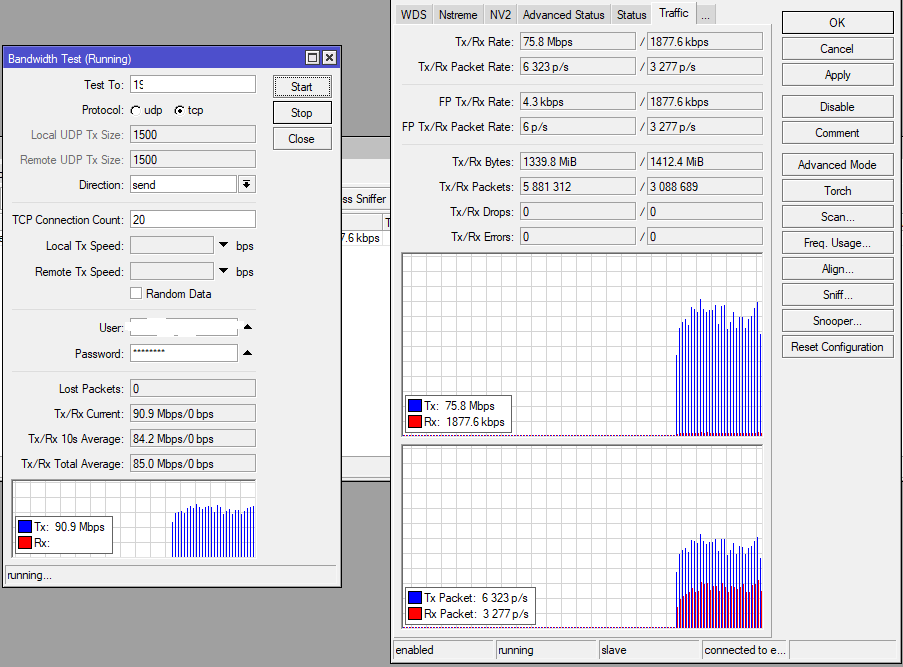Toggle the Random Data checkbox
Image resolution: width=903 pixels, height=667 pixels.
coord(136,294)
